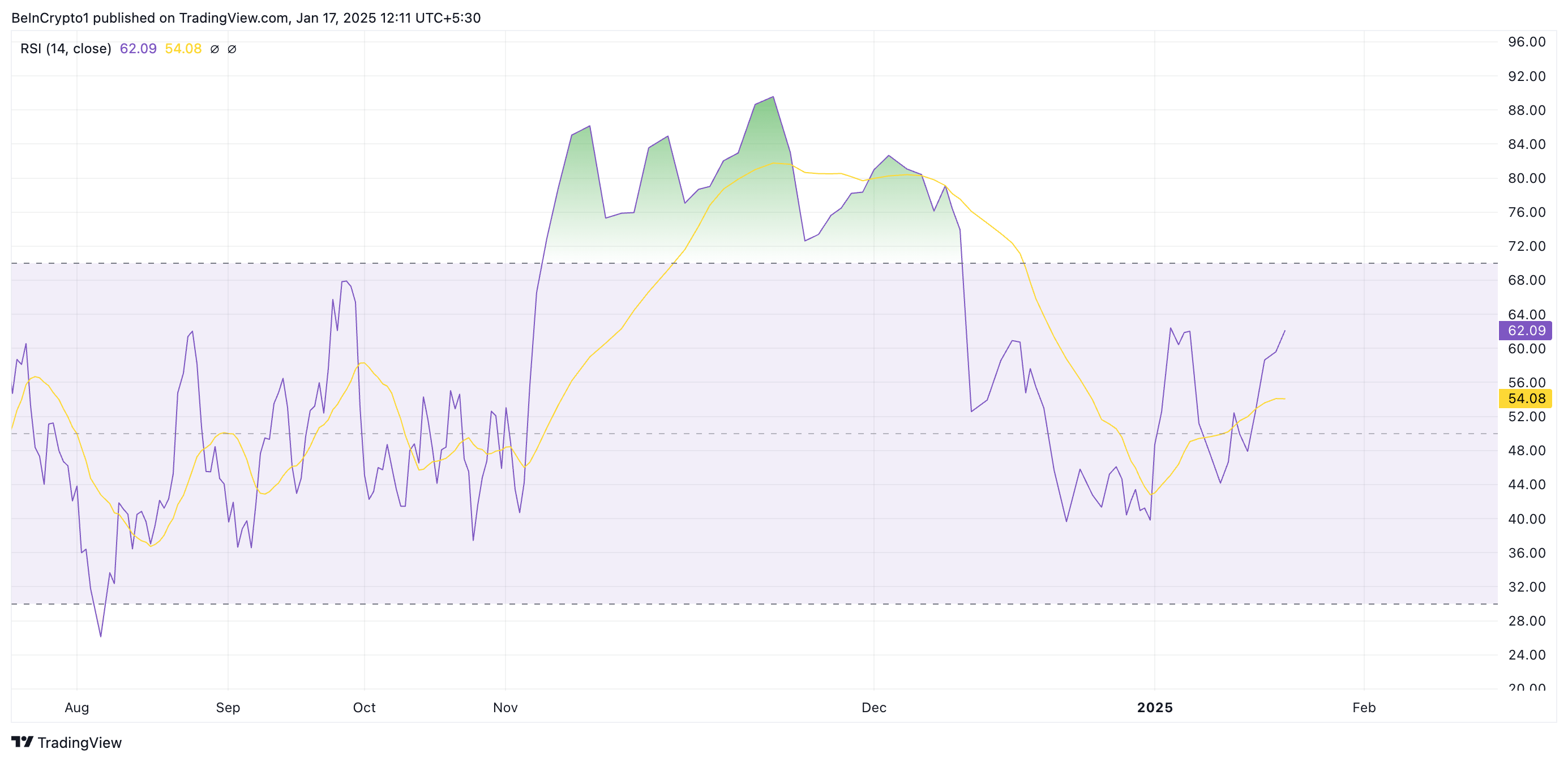The height and width of the screenshot is (762, 1568).
Task: Click the second ∅ symbol in legend
Action: (232, 49)
